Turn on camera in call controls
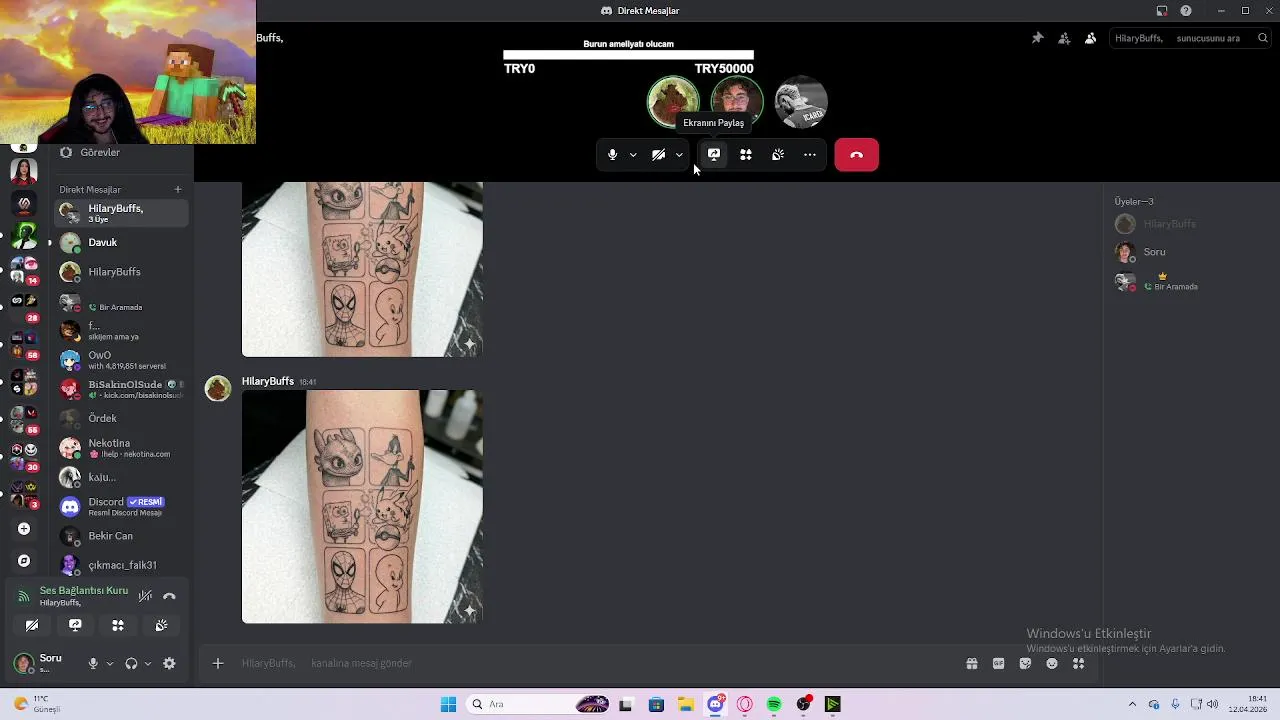This screenshot has width=1280, height=720. (658, 155)
